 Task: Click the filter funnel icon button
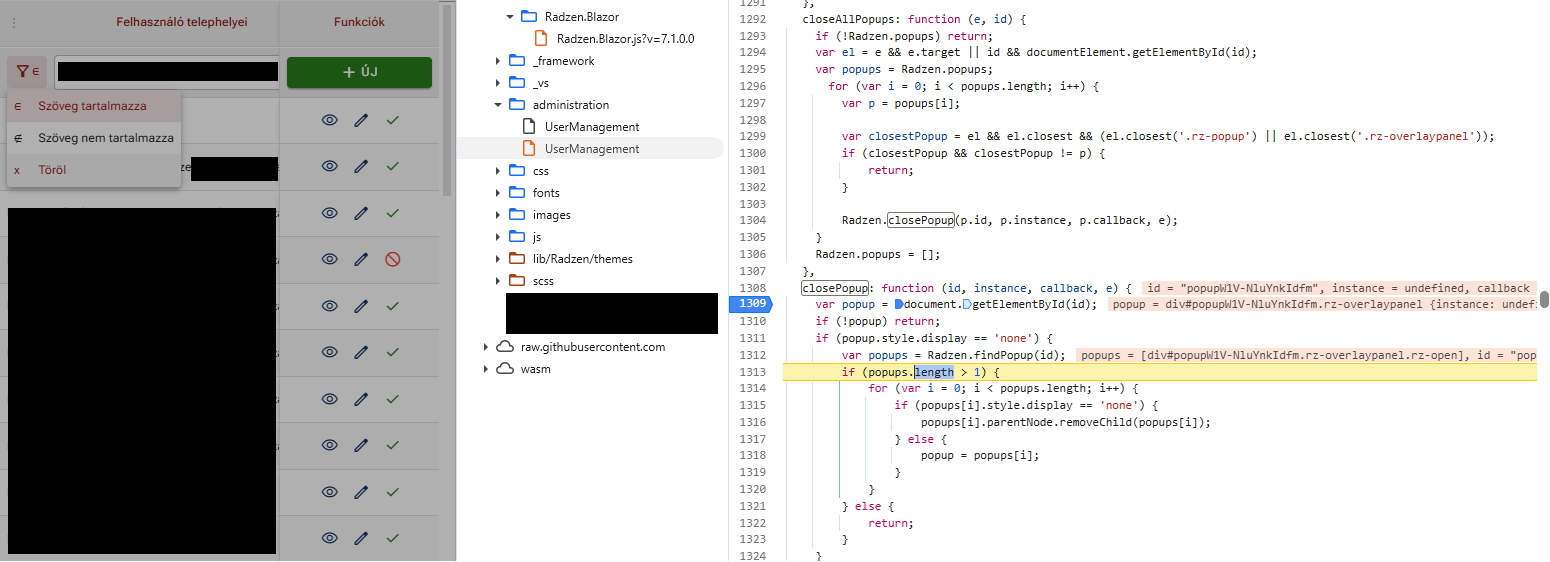pyautogui.click(x=27, y=72)
